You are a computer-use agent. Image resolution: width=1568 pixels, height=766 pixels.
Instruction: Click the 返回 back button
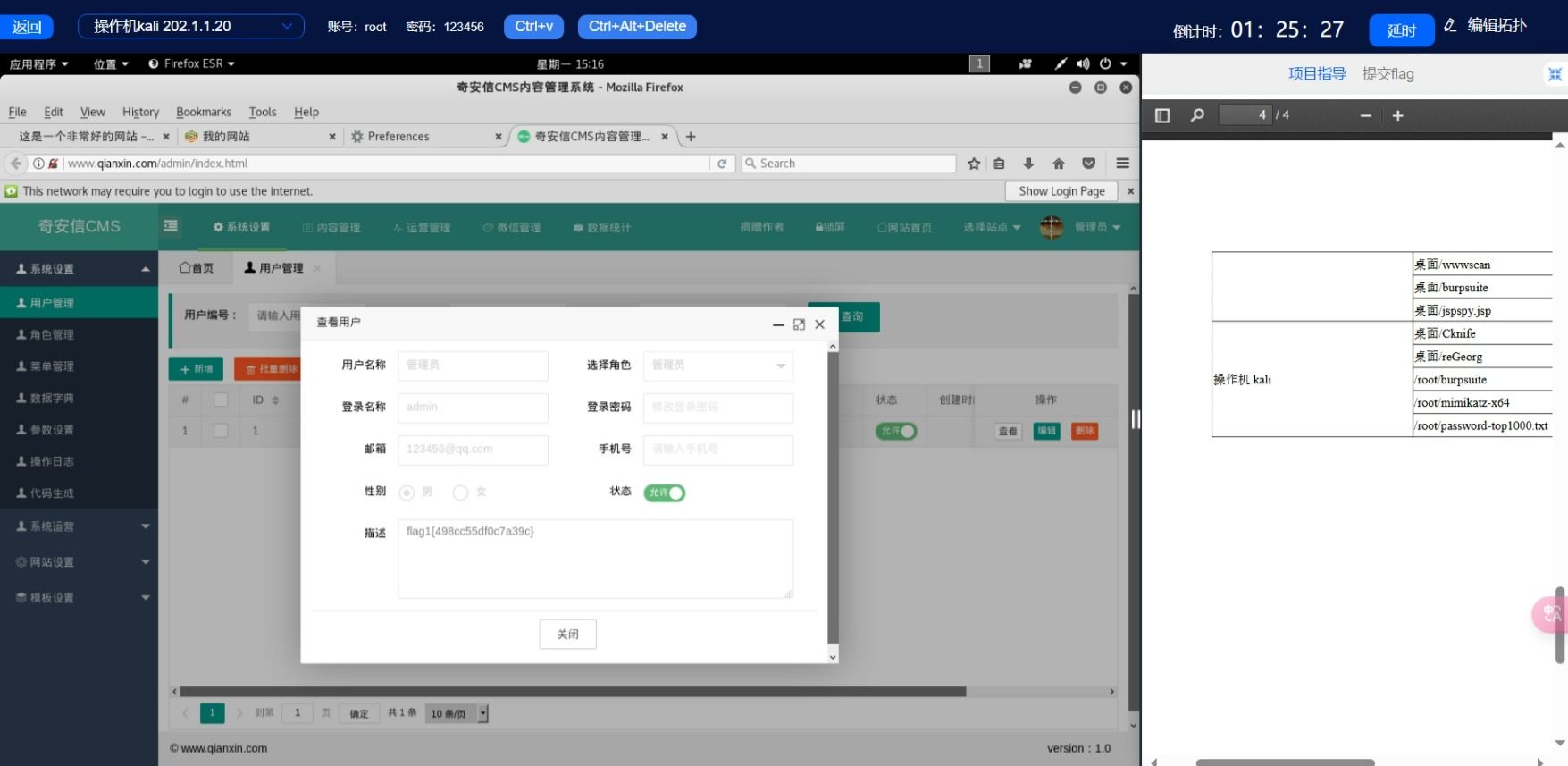(27, 27)
